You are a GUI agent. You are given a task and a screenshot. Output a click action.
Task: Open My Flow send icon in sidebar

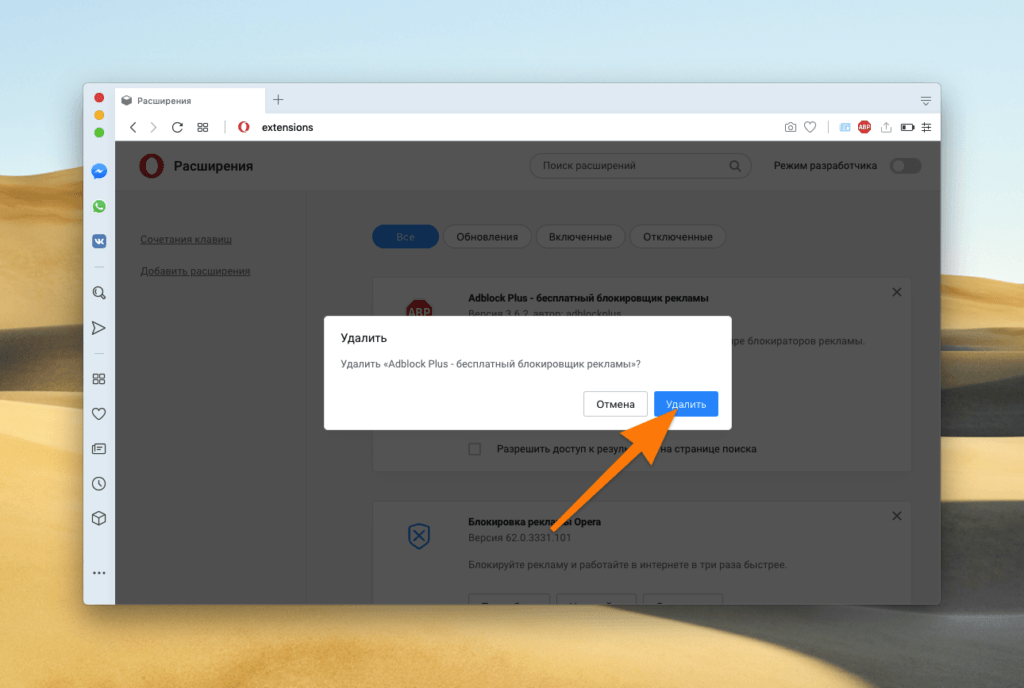pos(99,328)
